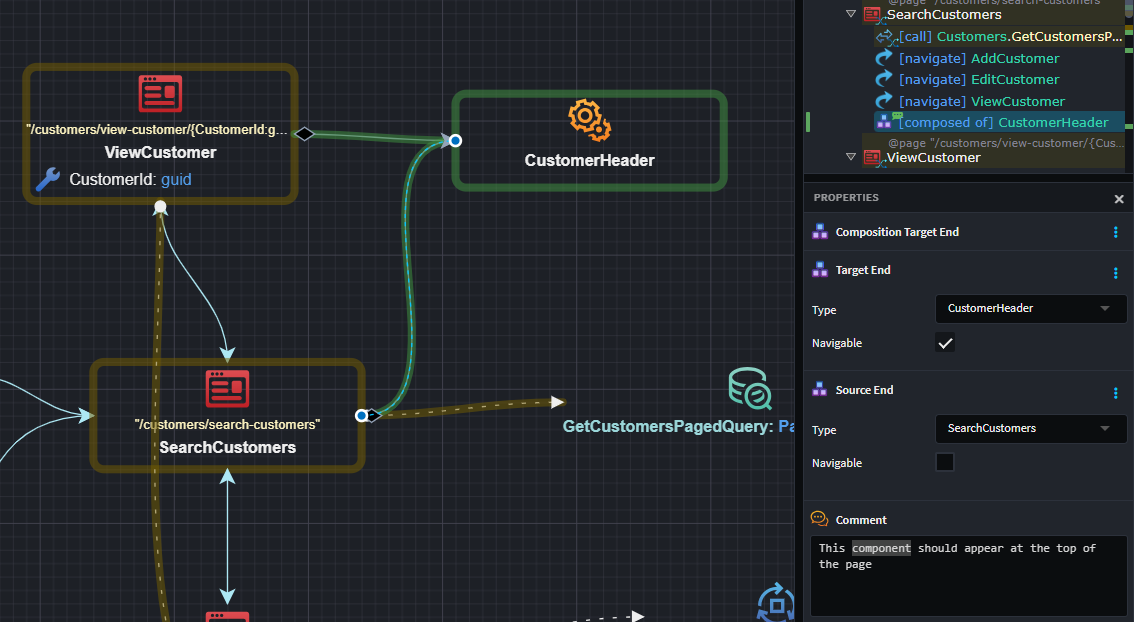This screenshot has height=622, width=1134.
Task: Collapse the ViewCustomer tree node
Action: coord(850,157)
